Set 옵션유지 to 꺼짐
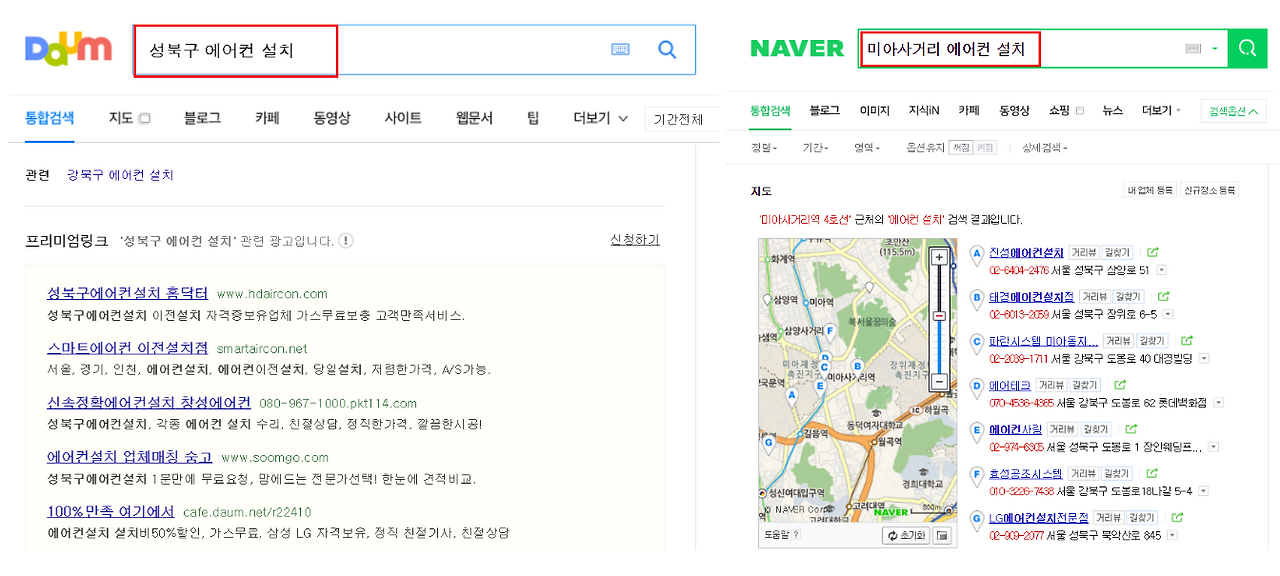 [960, 148]
